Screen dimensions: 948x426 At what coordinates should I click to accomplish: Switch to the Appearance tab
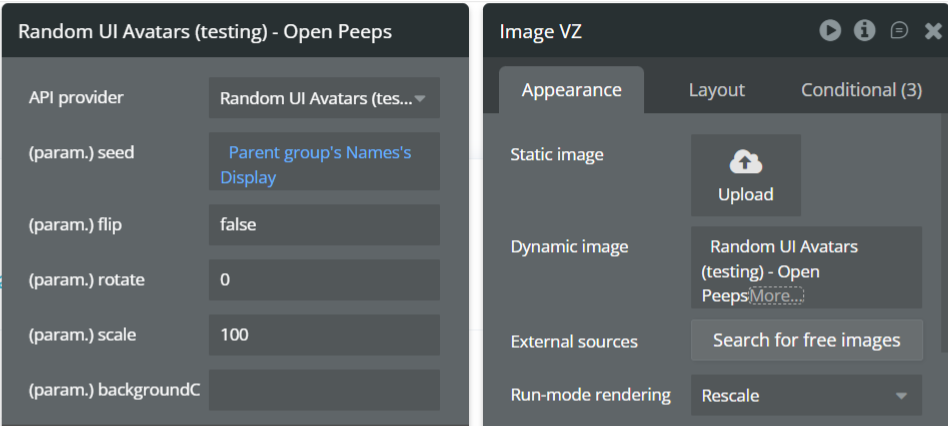571,90
